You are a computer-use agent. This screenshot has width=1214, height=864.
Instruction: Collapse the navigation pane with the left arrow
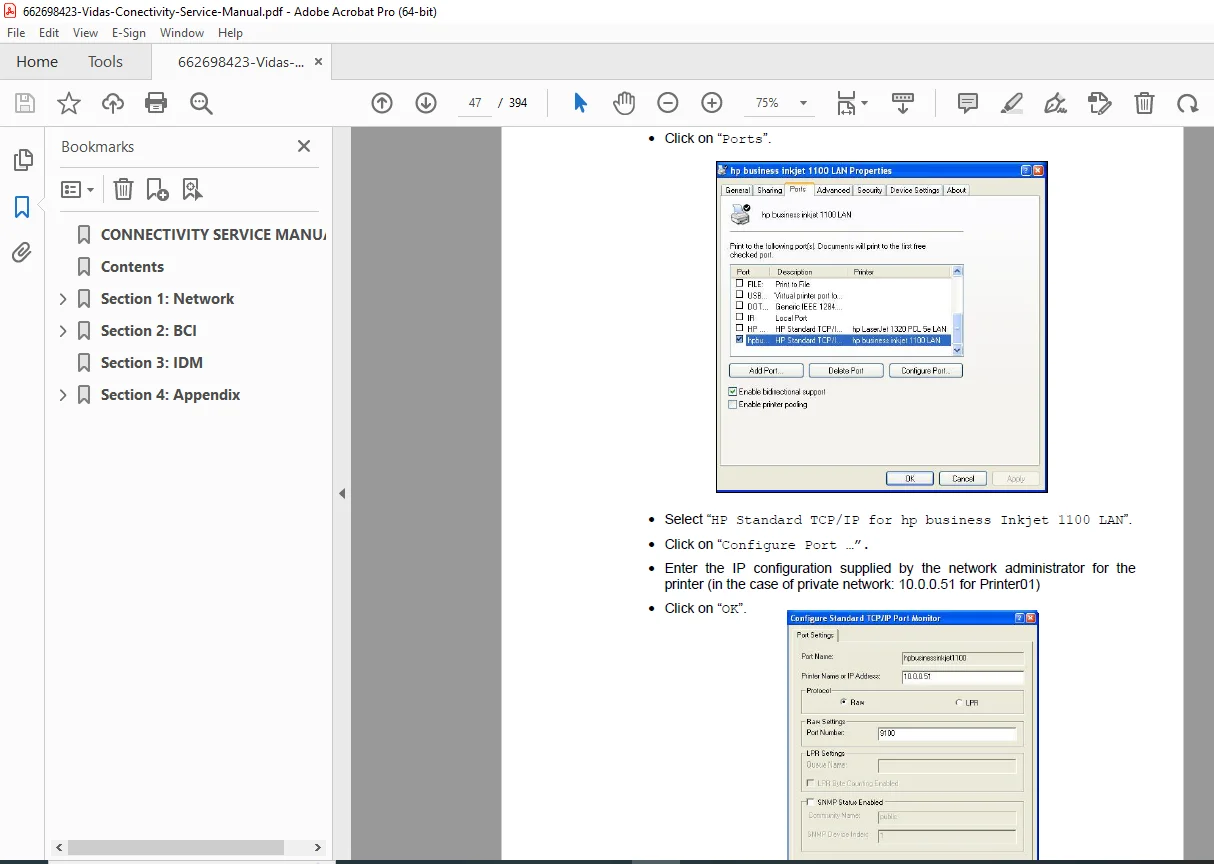click(342, 493)
